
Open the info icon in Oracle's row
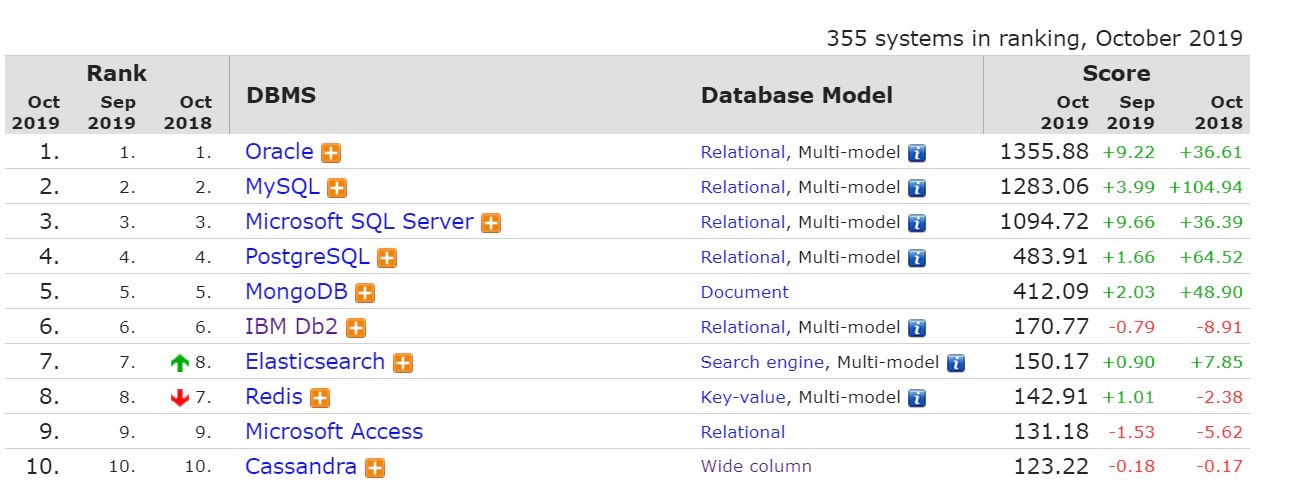pos(917,154)
